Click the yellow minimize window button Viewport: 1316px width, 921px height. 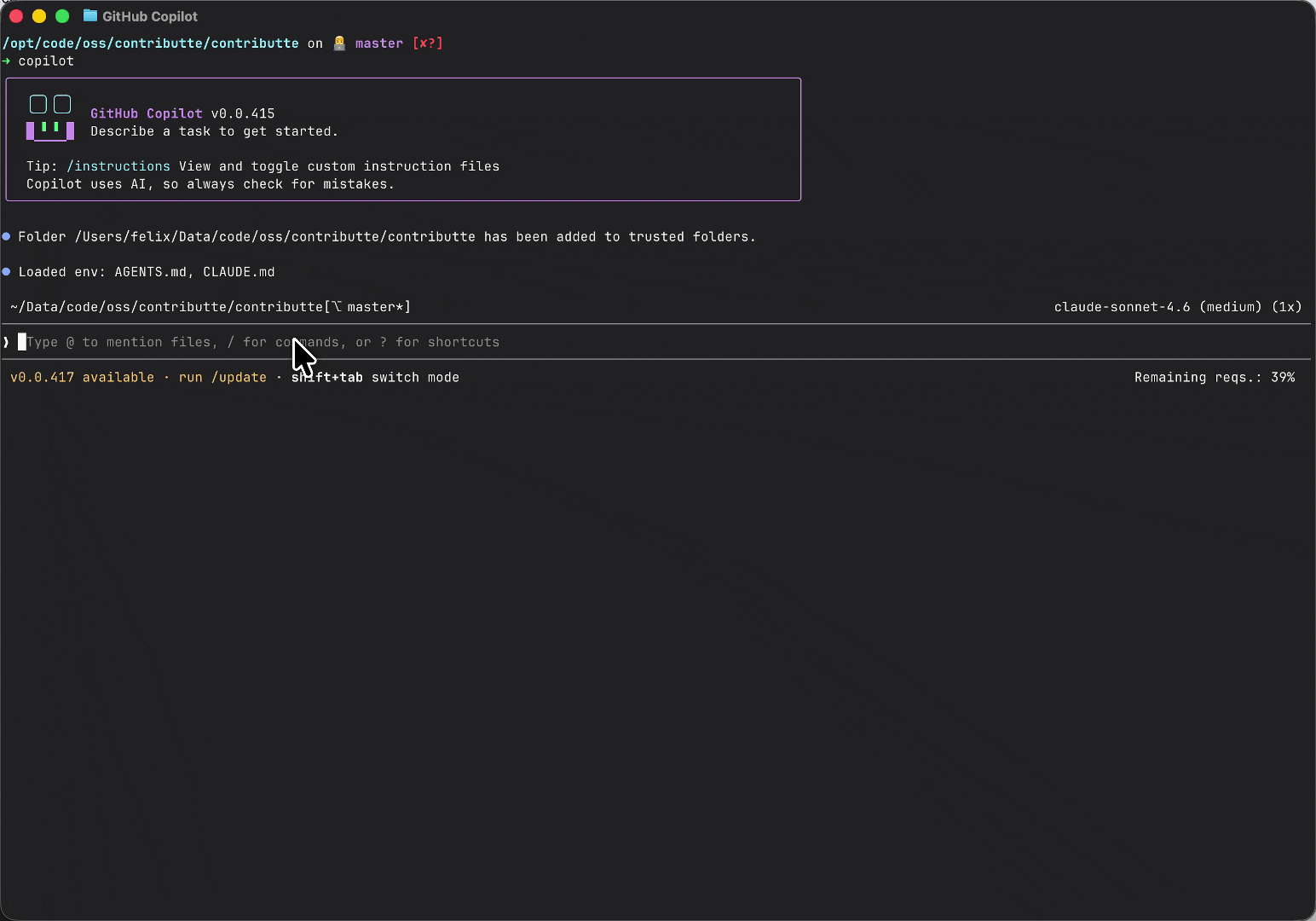tap(39, 16)
